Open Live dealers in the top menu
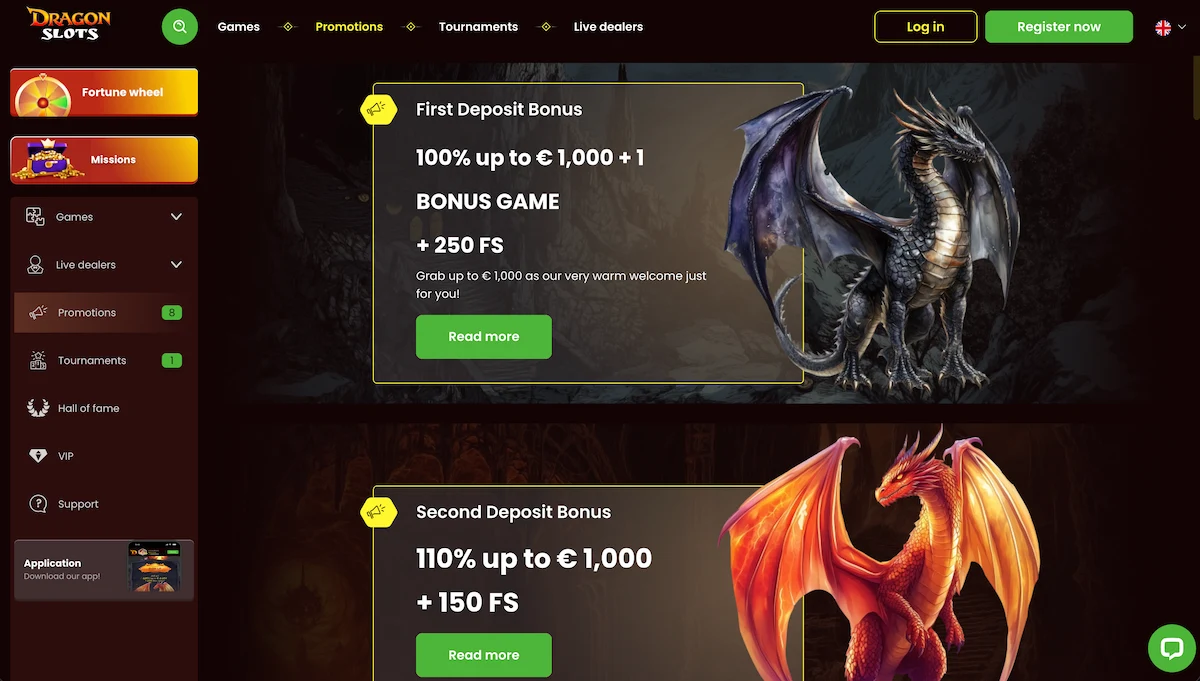This screenshot has width=1200, height=681. pyautogui.click(x=608, y=27)
